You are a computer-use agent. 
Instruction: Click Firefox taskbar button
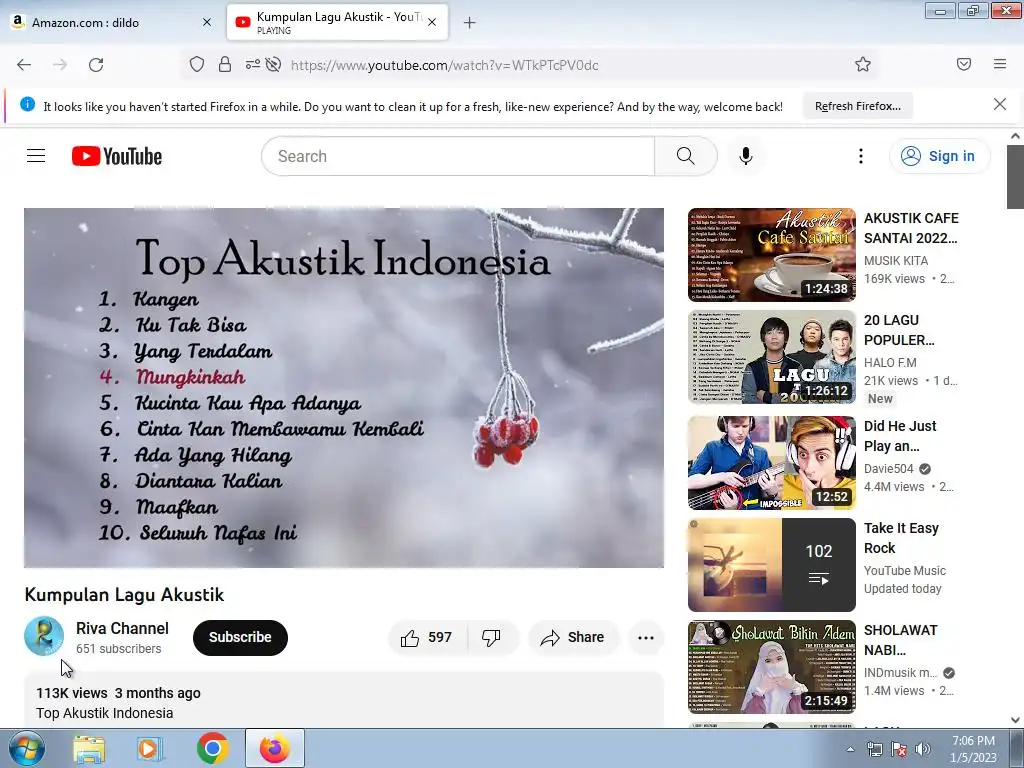(x=275, y=748)
